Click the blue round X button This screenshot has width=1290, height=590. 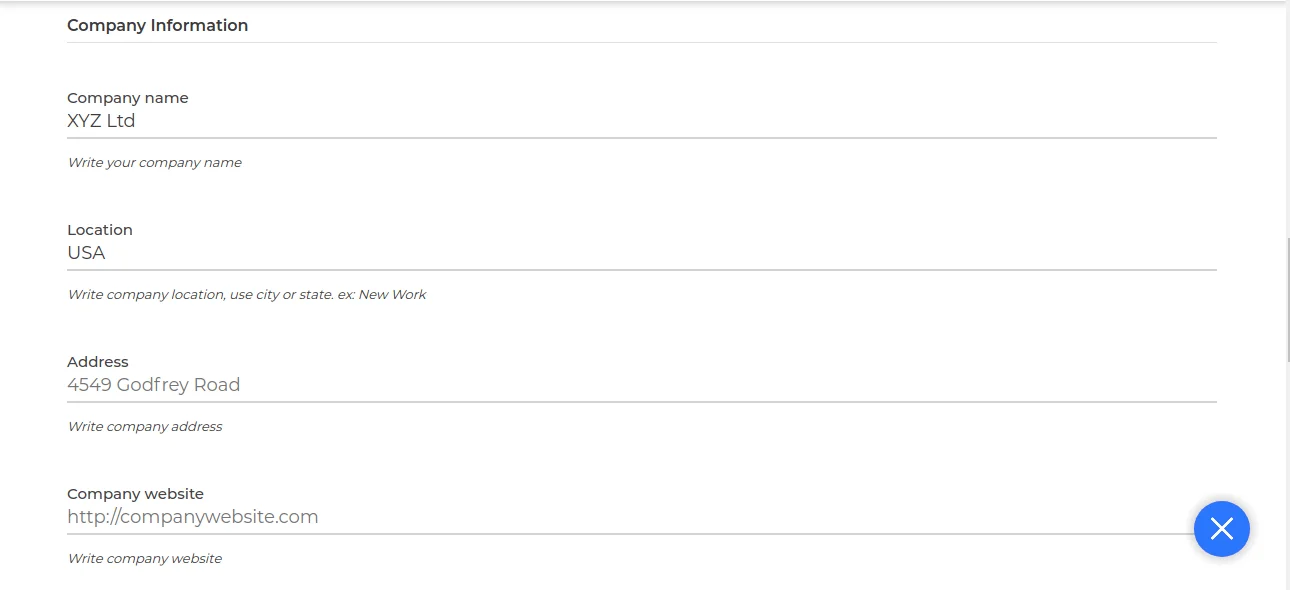[x=1221, y=529]
